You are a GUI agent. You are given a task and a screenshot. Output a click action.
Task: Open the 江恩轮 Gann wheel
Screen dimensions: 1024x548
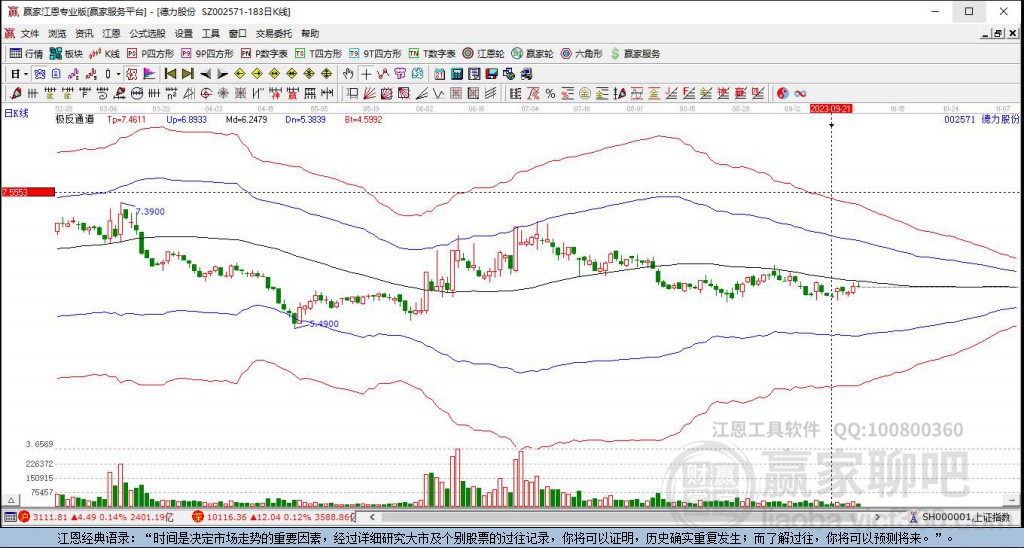483,54
